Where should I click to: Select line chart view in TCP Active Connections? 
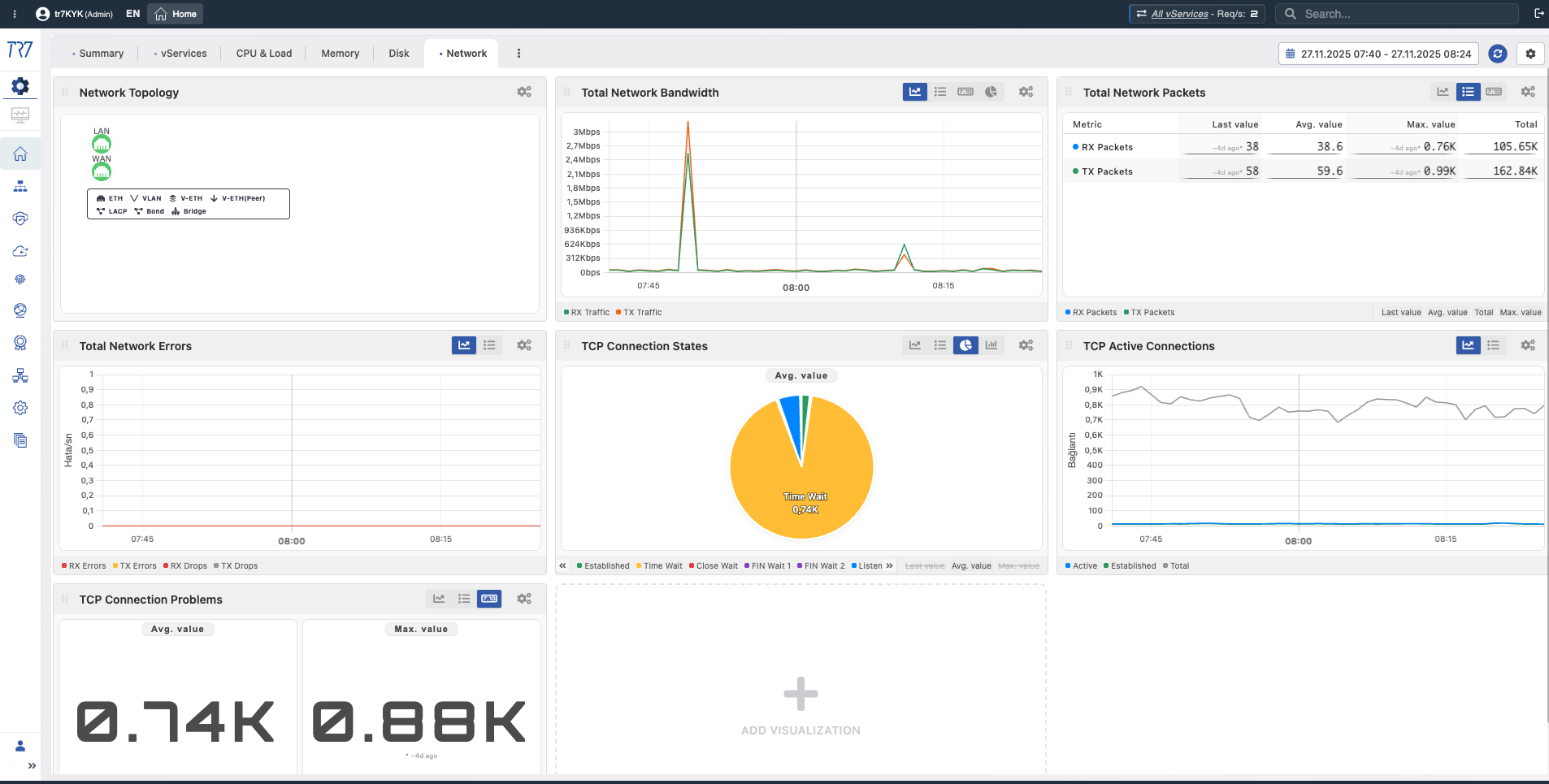(x=1468, y=345)
